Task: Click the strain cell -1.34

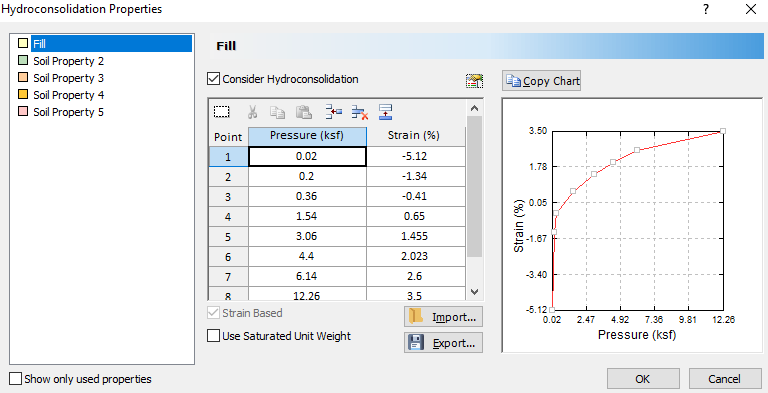Action: click(x=415, y=176)
